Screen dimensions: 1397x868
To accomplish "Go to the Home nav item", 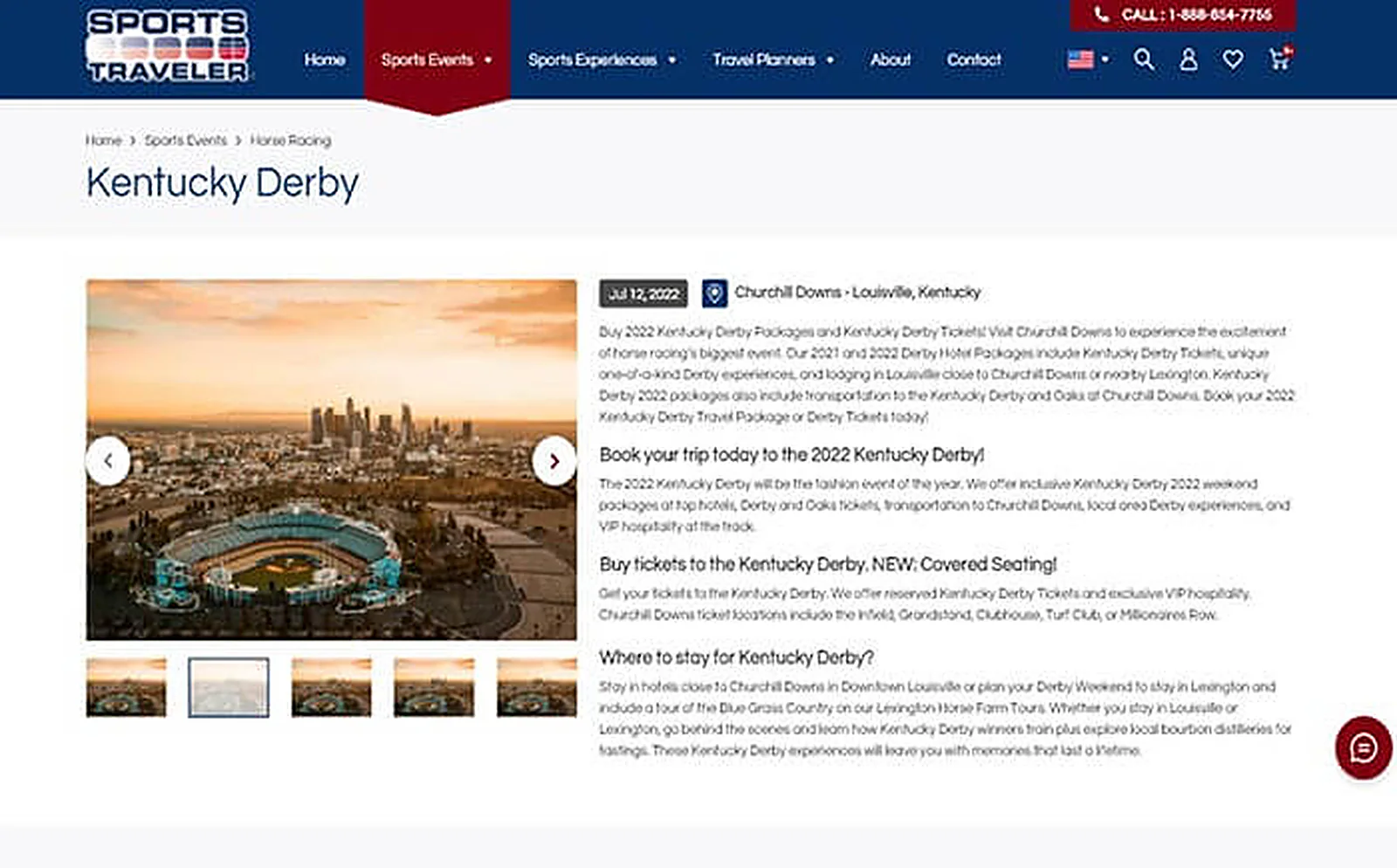I will (325, 59).
